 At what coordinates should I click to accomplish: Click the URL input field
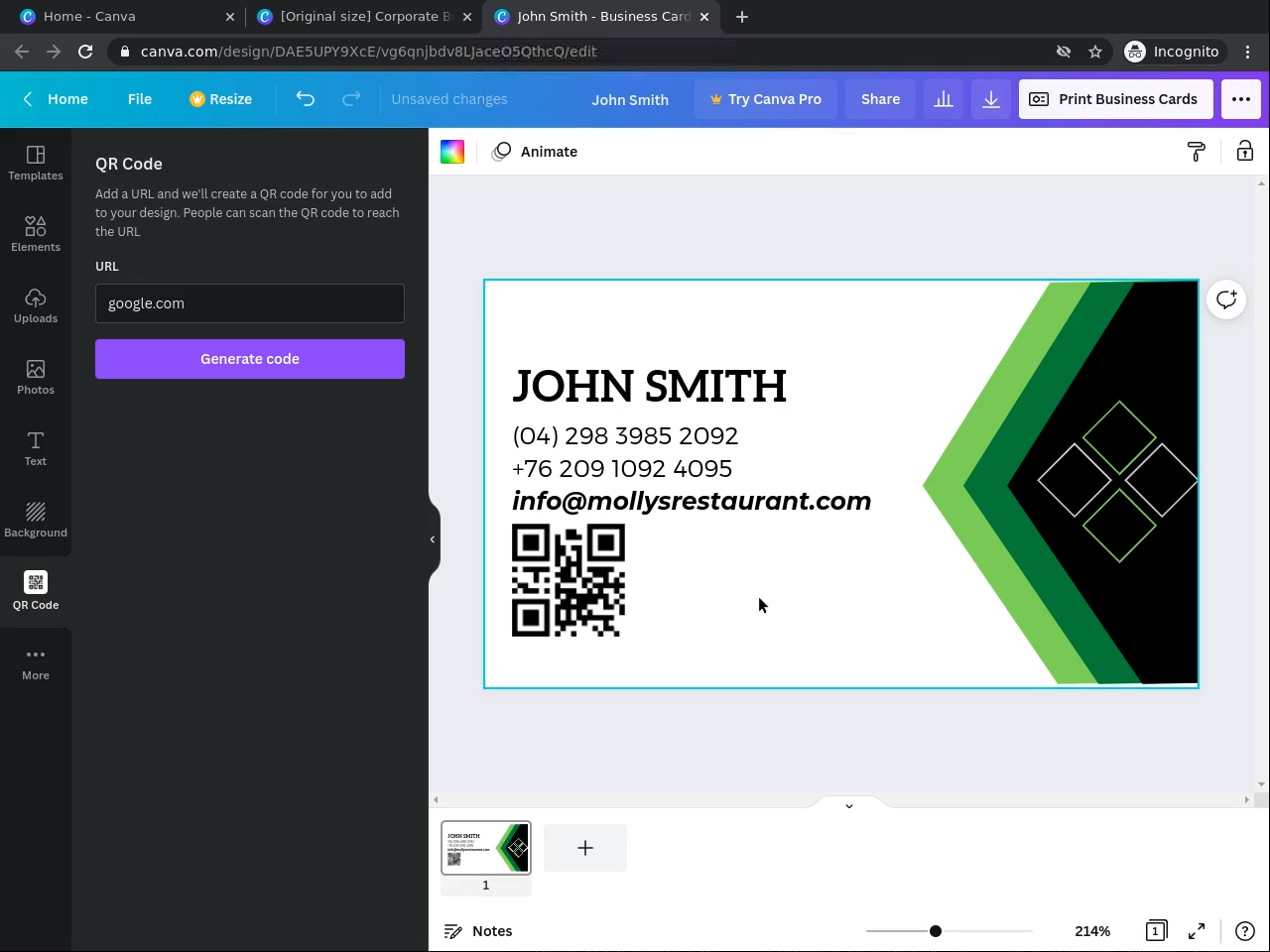(x=250, y=303)
